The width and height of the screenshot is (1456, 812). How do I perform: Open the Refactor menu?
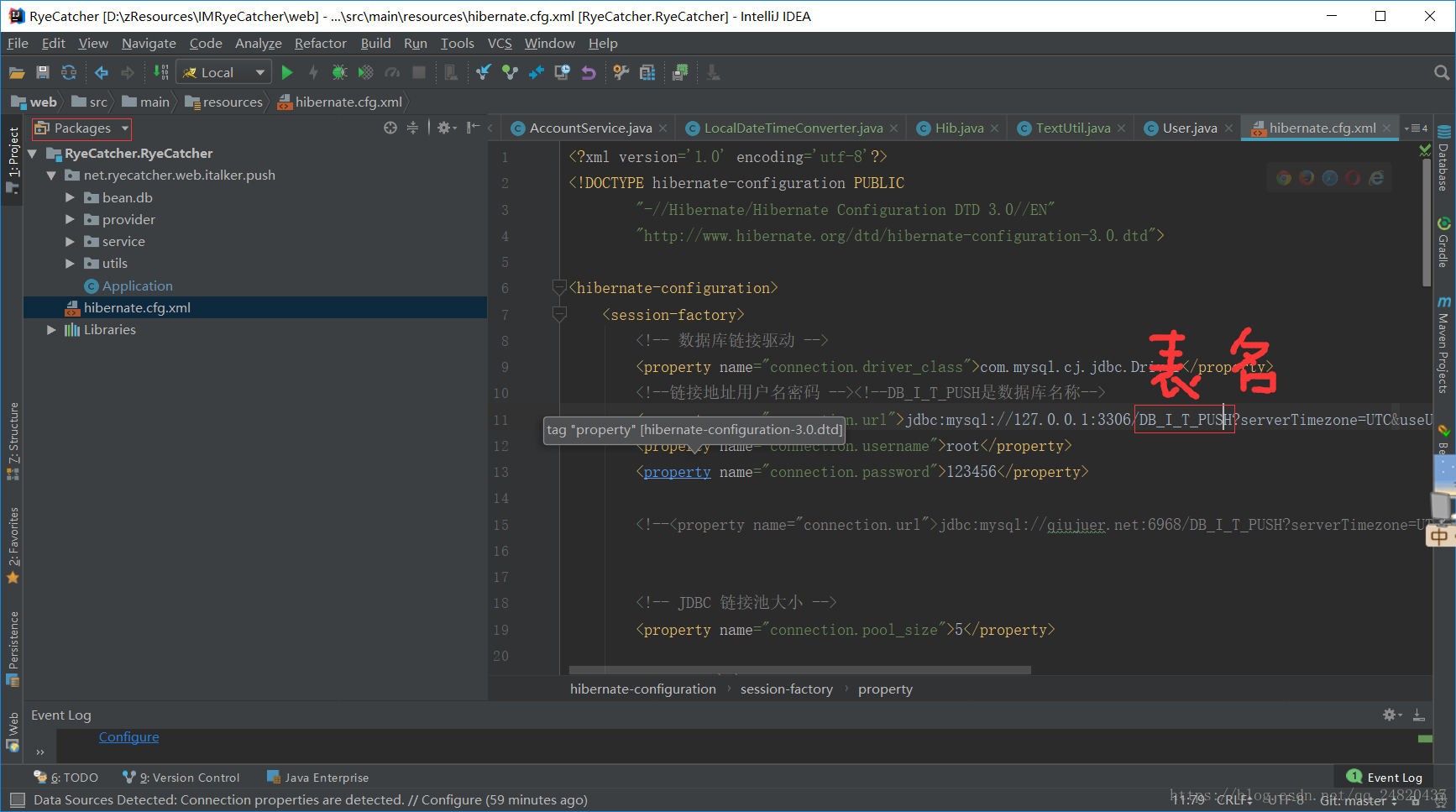coord(320,44)
